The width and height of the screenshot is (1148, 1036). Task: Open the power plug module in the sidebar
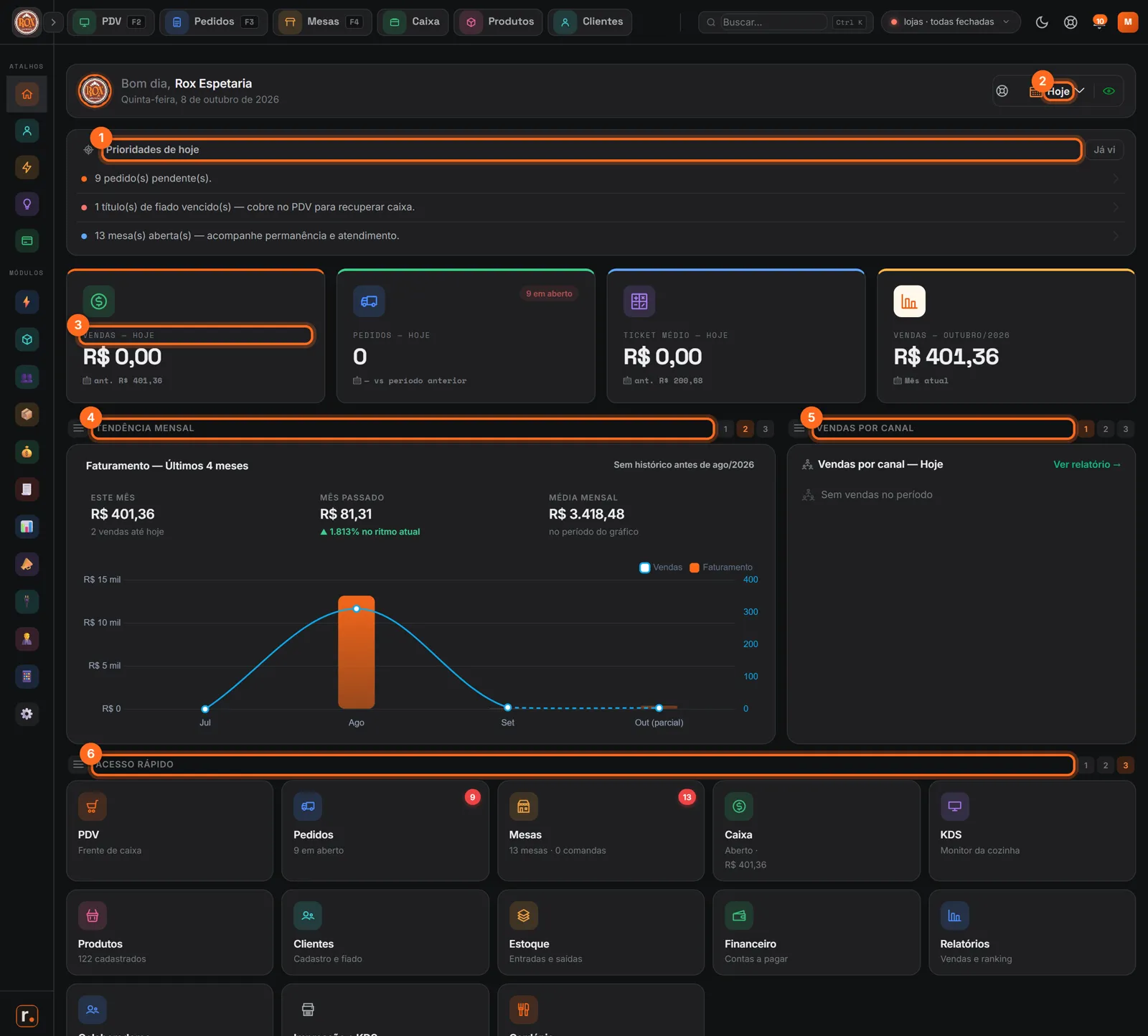coord(27,601)
